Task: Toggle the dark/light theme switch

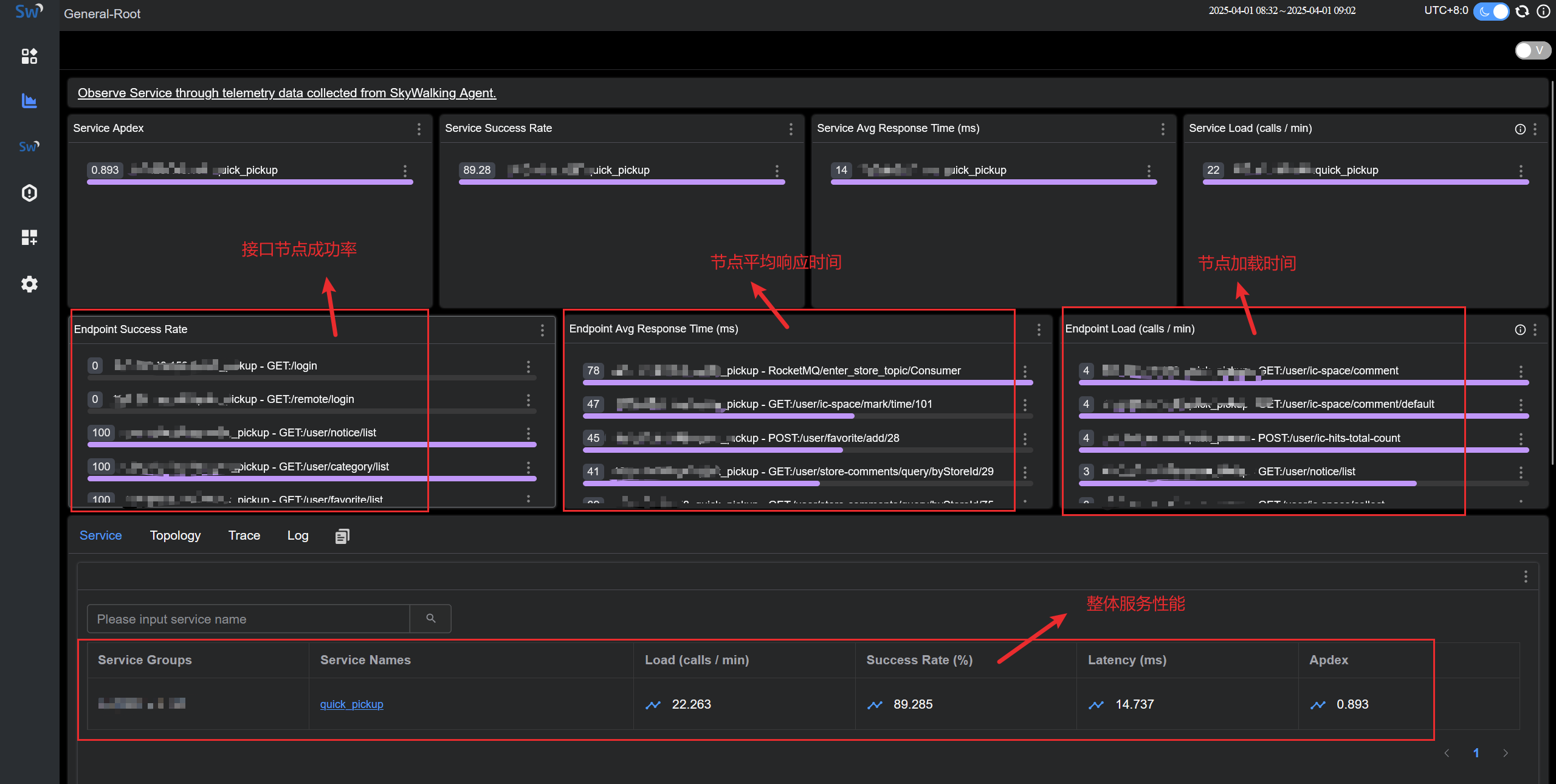Action: click(x=1490, y=12)
